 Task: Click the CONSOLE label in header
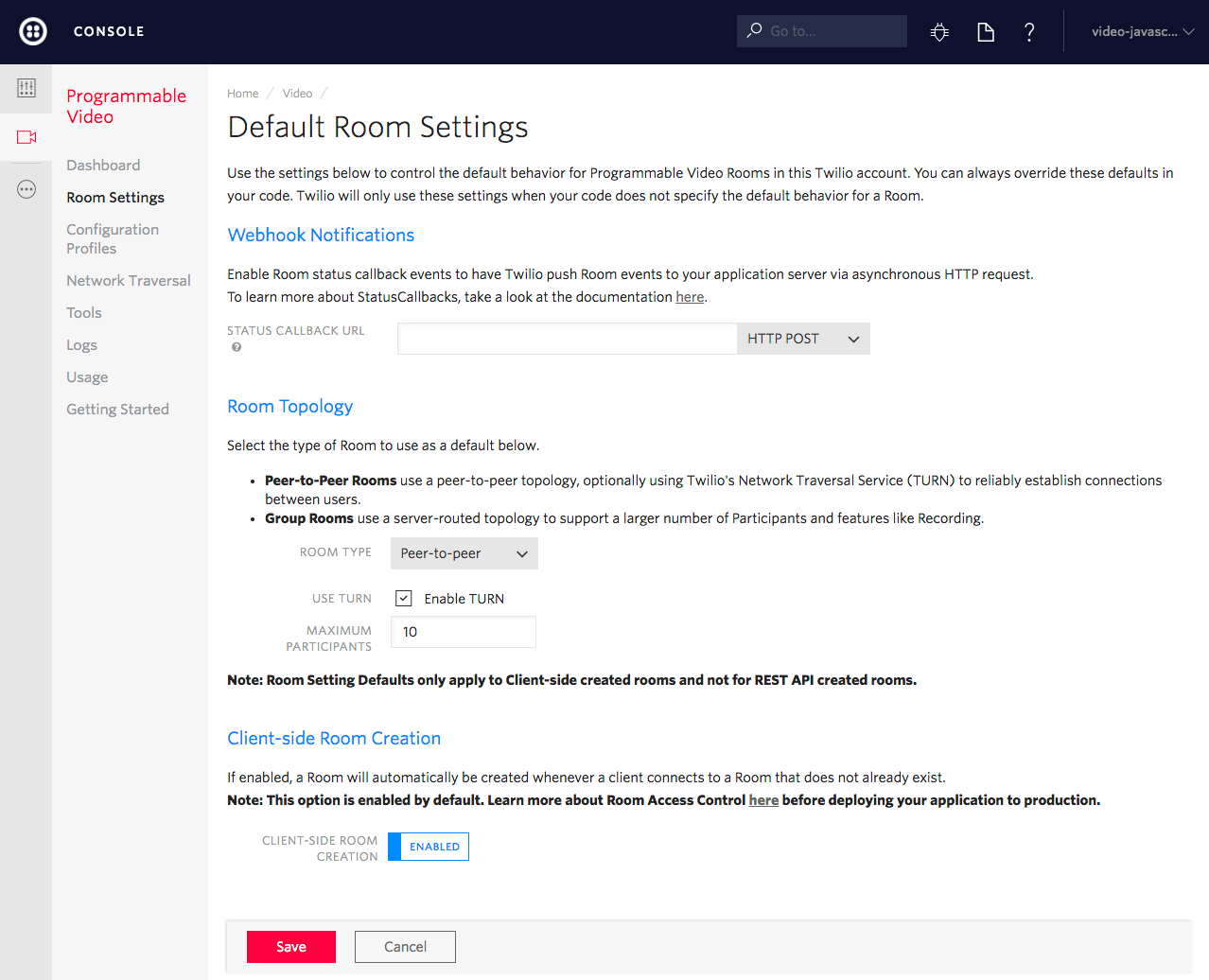(109, 31)
